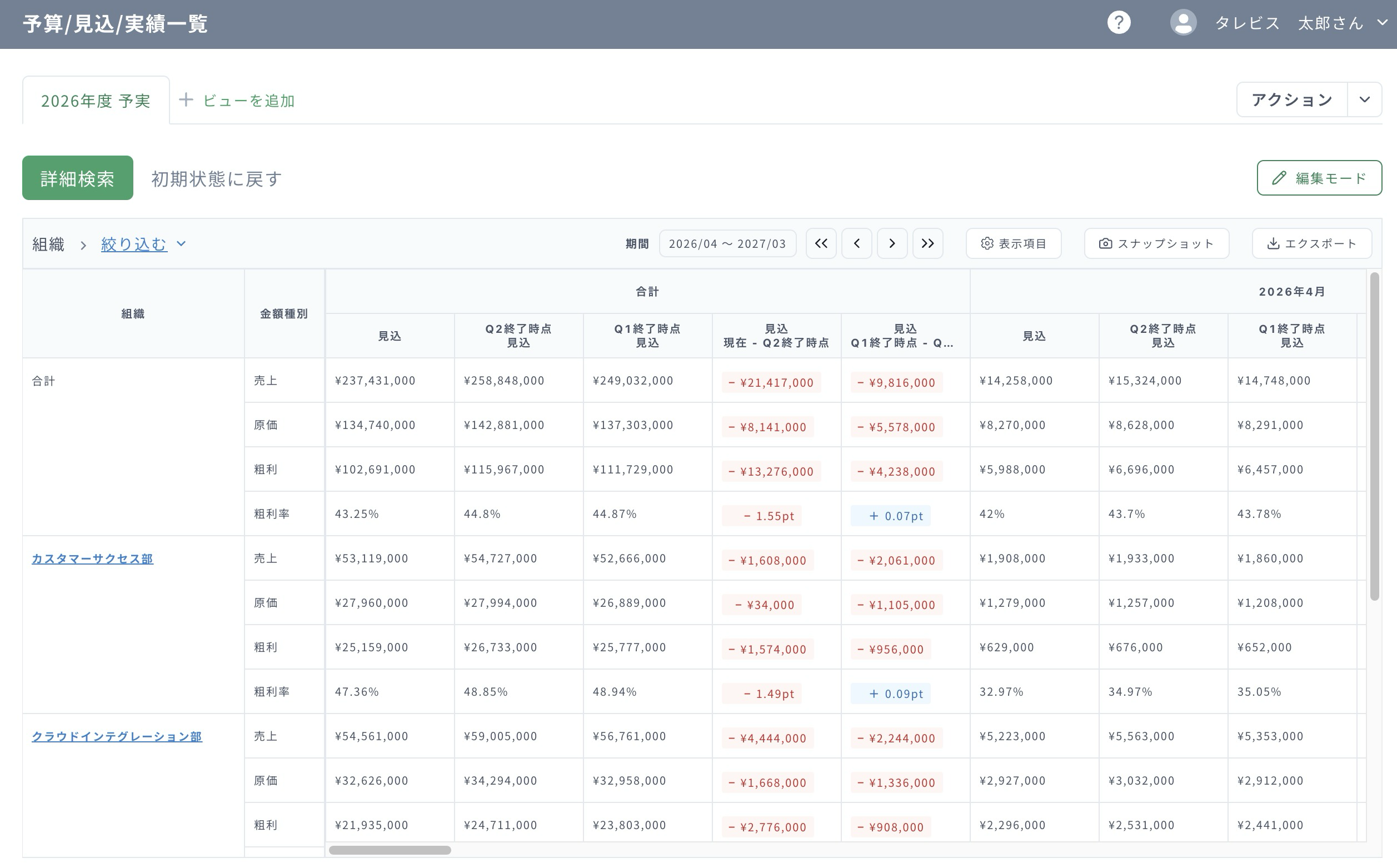This screenshot has height=868, width=1397.
Task: Select cell ¥249,032,000
Action: click(x=647, y=381)
